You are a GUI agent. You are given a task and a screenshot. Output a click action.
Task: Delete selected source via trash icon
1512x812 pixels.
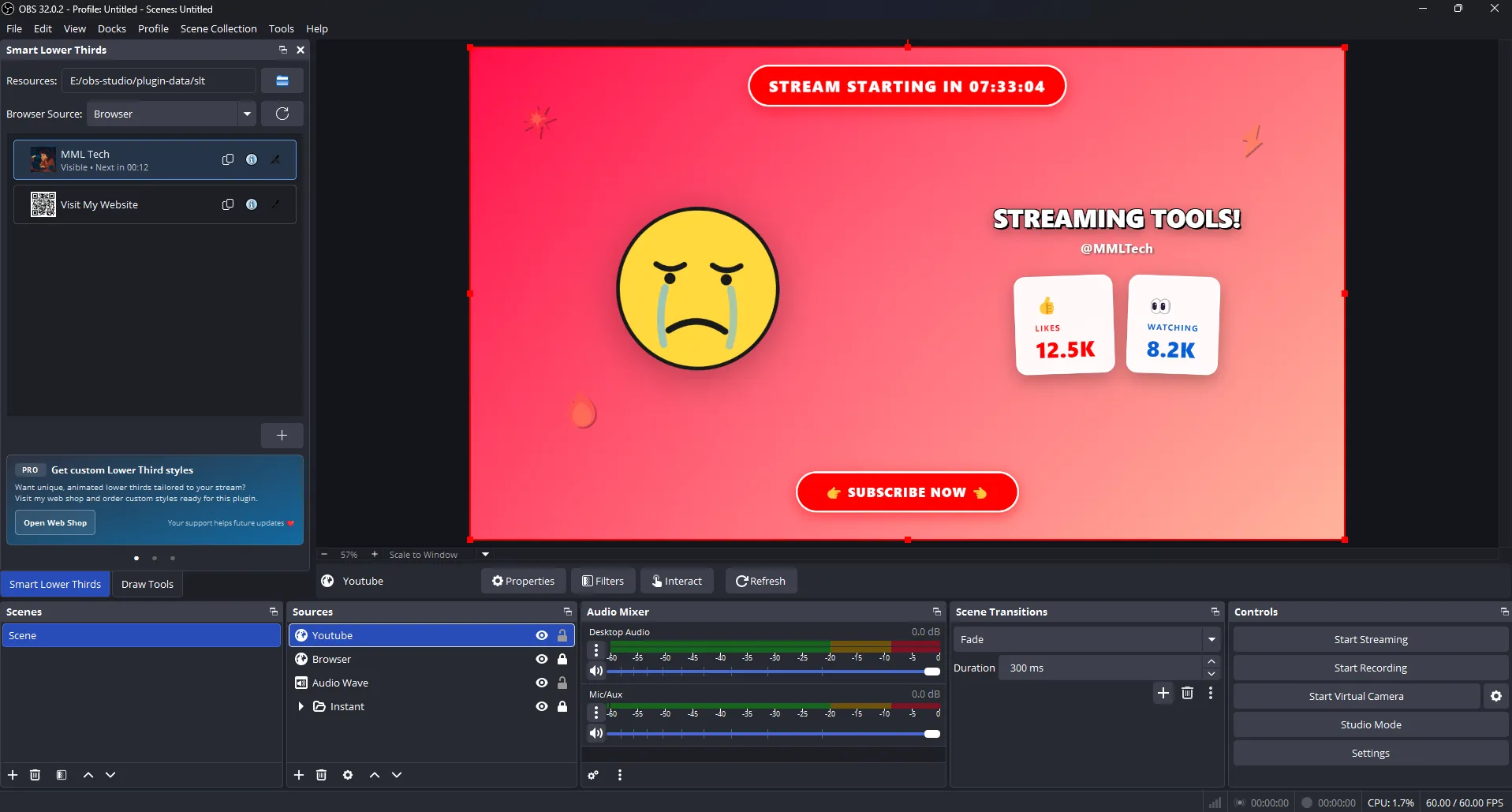(x=321, y=775)
